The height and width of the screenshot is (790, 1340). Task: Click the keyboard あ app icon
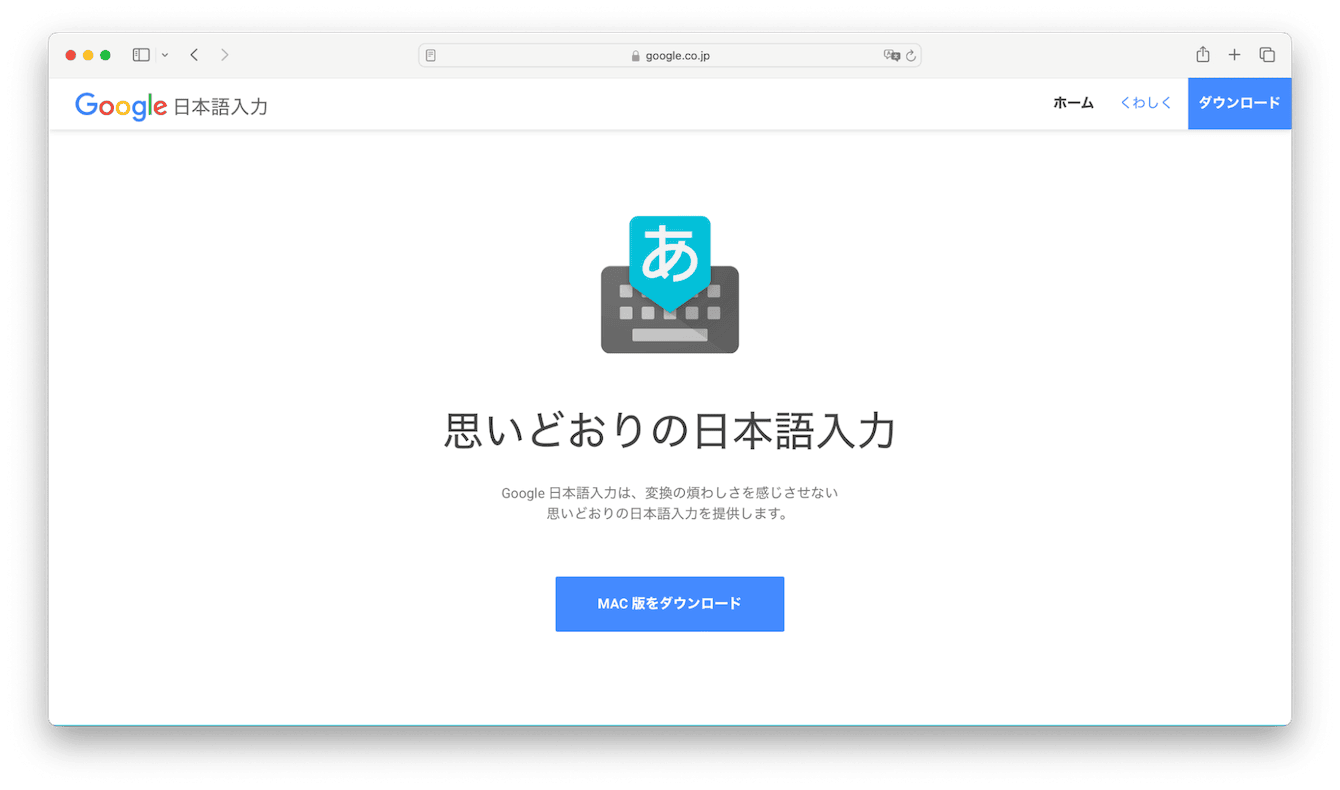pyautogui.click(x=670, y=284)
